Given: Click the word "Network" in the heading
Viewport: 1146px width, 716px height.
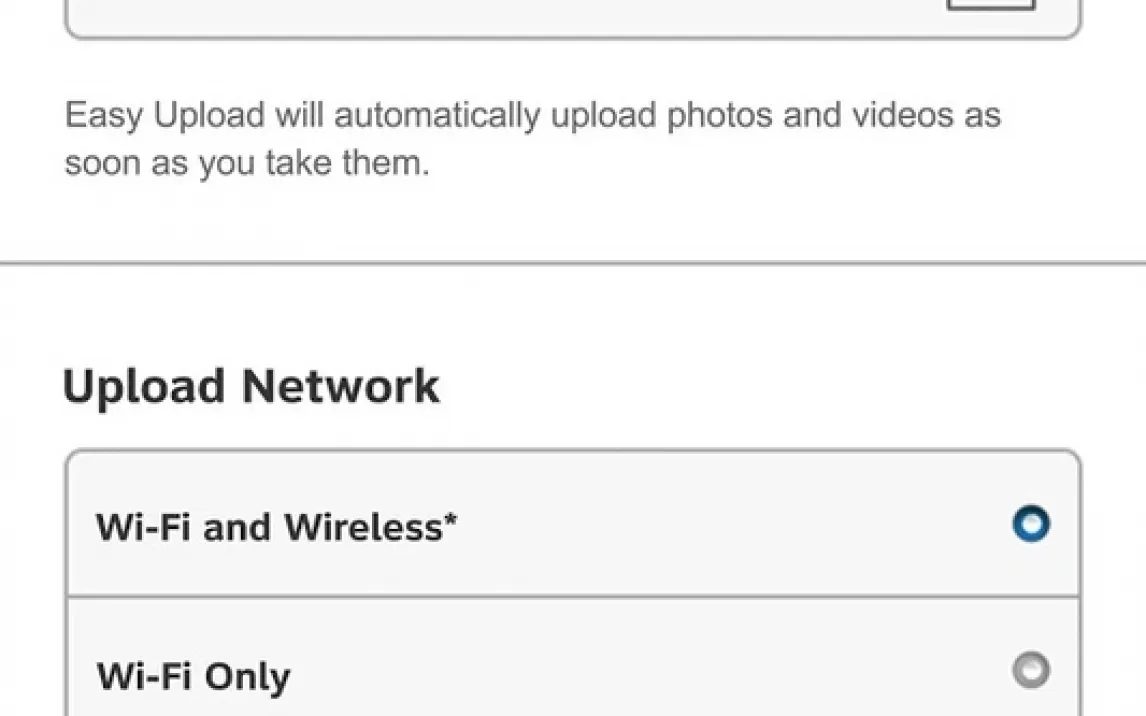Looking at the screenshot, I should click(x=341, y=386).
